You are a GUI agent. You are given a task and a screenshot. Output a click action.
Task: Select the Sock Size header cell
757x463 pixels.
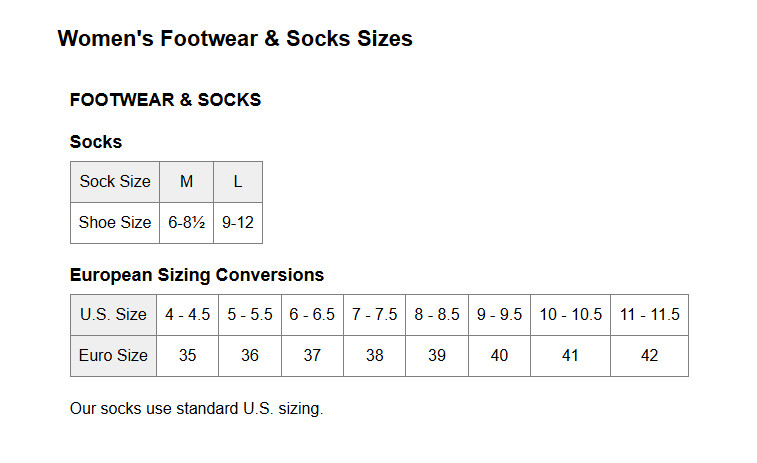click(115, 182)
